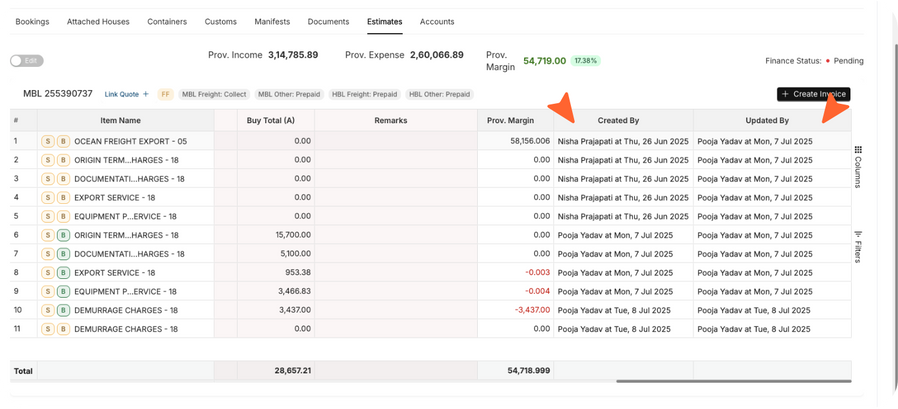This screenshot has width=898, height=409.
Task: Click the 58,156.006 margin value
Action: click(x=529, y=141)
